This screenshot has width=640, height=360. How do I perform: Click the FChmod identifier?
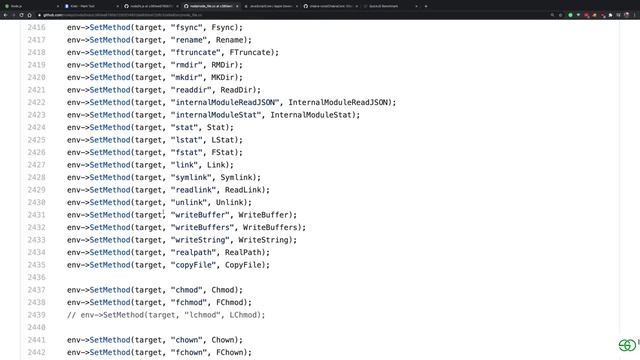(229, 302)
